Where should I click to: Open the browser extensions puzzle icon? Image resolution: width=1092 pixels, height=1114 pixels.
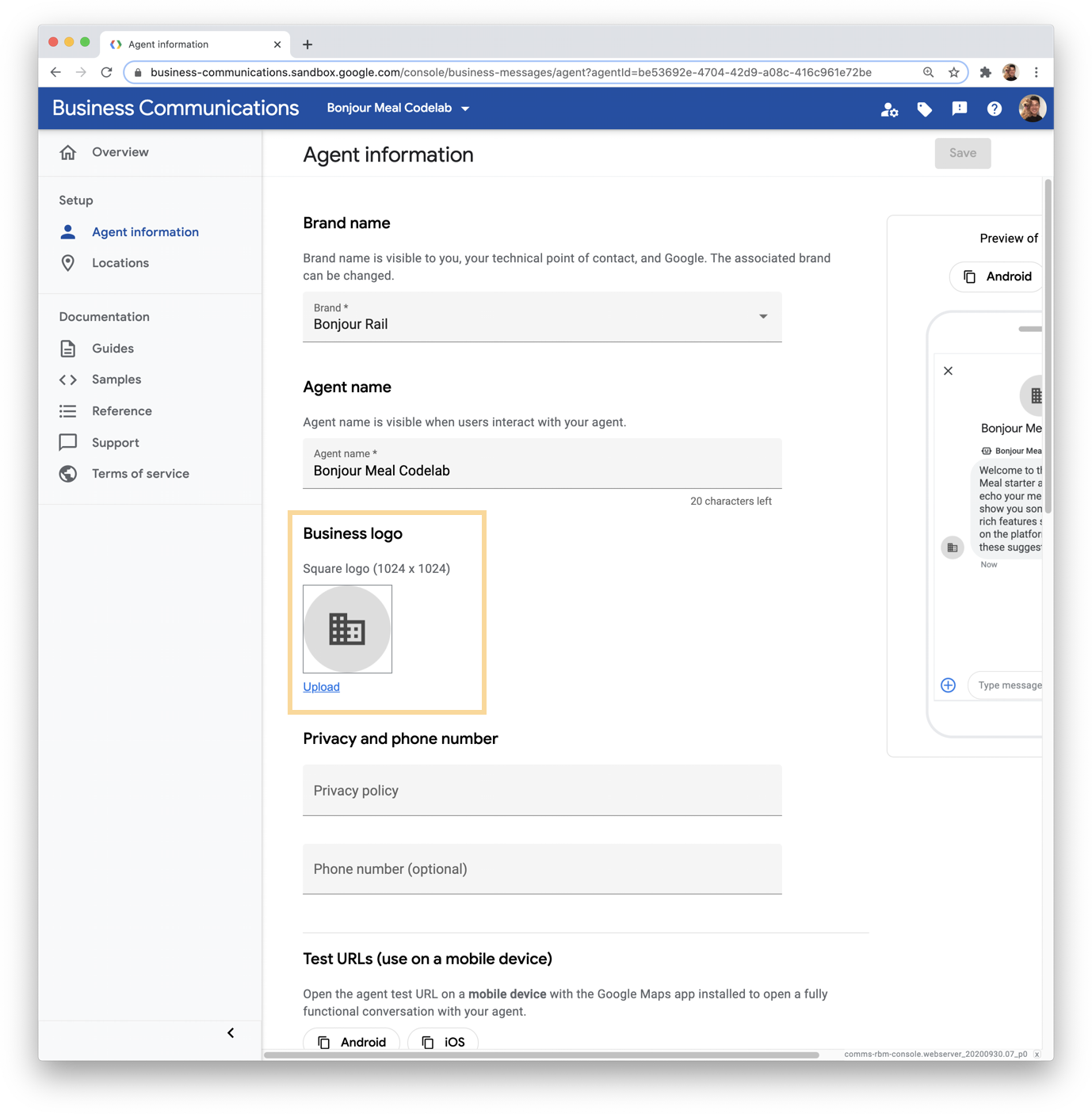pyautogui.click(x=985, y=72)
